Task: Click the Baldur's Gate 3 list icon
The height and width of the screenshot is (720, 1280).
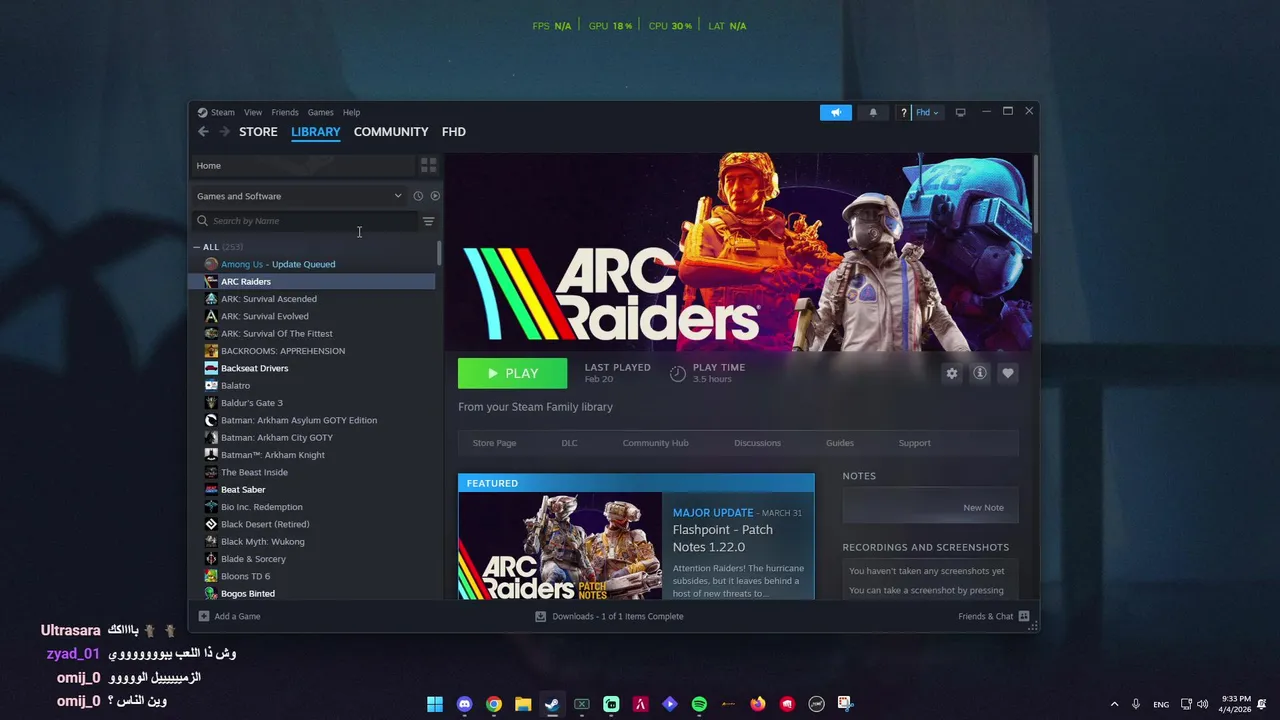Action: click(x=211, y=403)
